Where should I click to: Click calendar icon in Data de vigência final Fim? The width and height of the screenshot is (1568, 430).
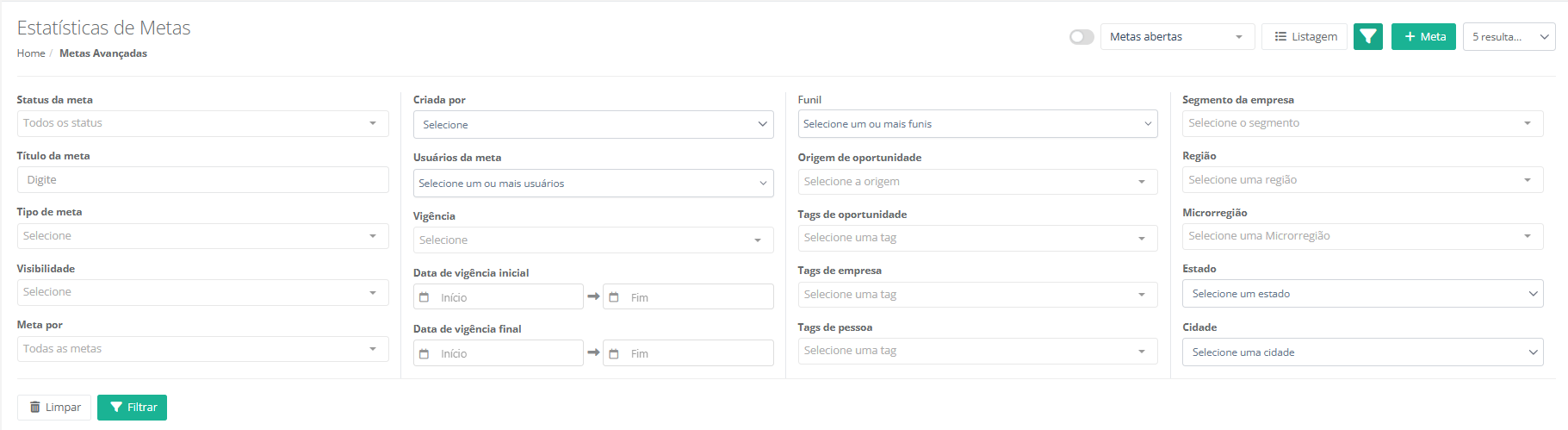[614, 354]
